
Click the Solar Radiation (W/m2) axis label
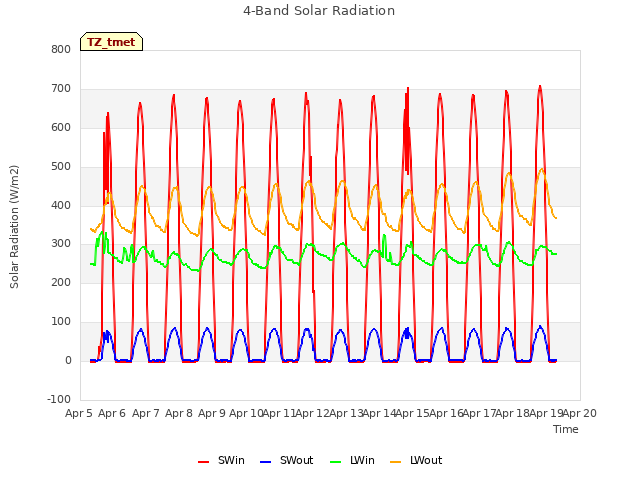coord(14,227)
